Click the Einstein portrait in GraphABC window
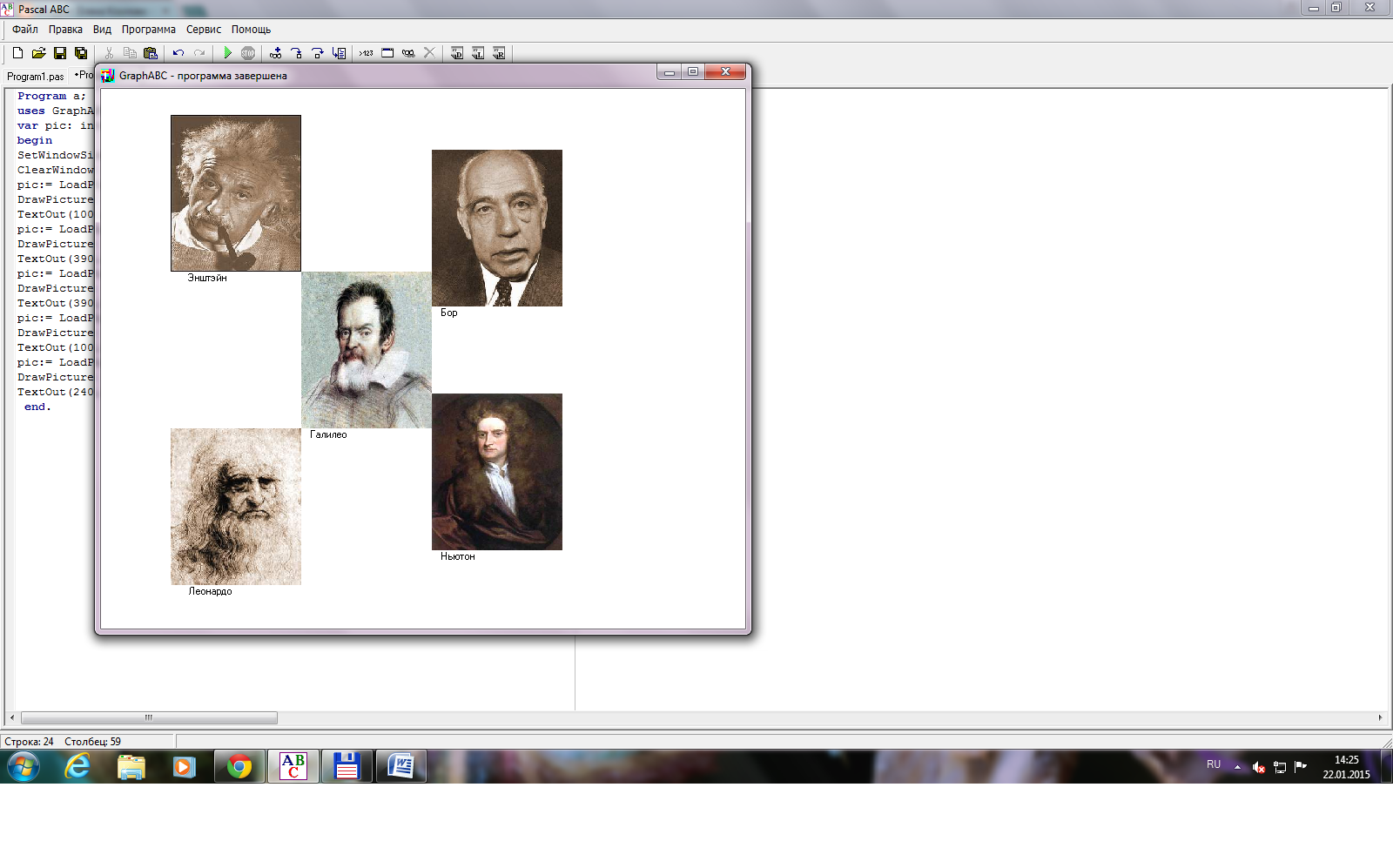Screen dimensions: 1393x868 pos(236,193)
